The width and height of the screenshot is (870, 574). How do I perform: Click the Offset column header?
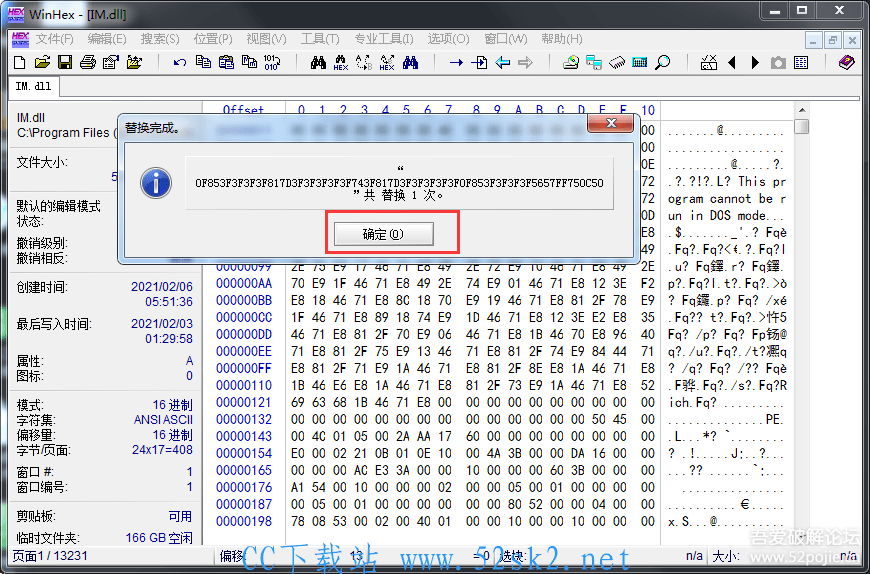tap(244, 110)
